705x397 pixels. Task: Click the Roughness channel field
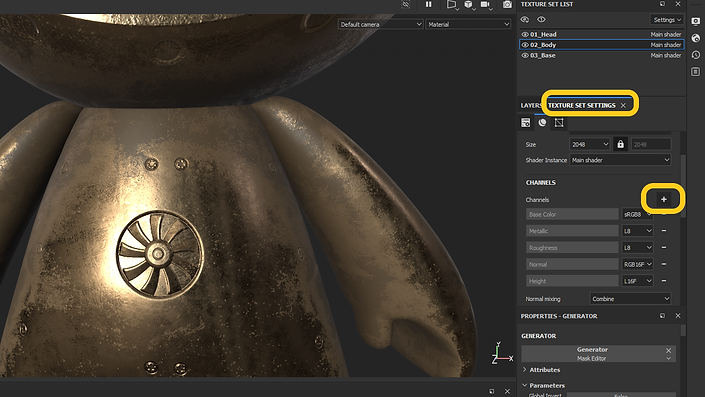572,248
